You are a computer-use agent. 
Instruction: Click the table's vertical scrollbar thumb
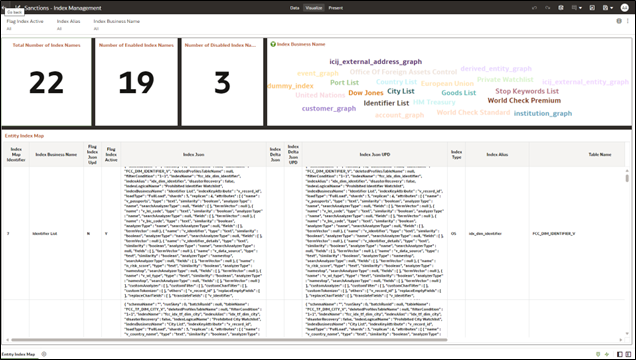coord(627,178)
